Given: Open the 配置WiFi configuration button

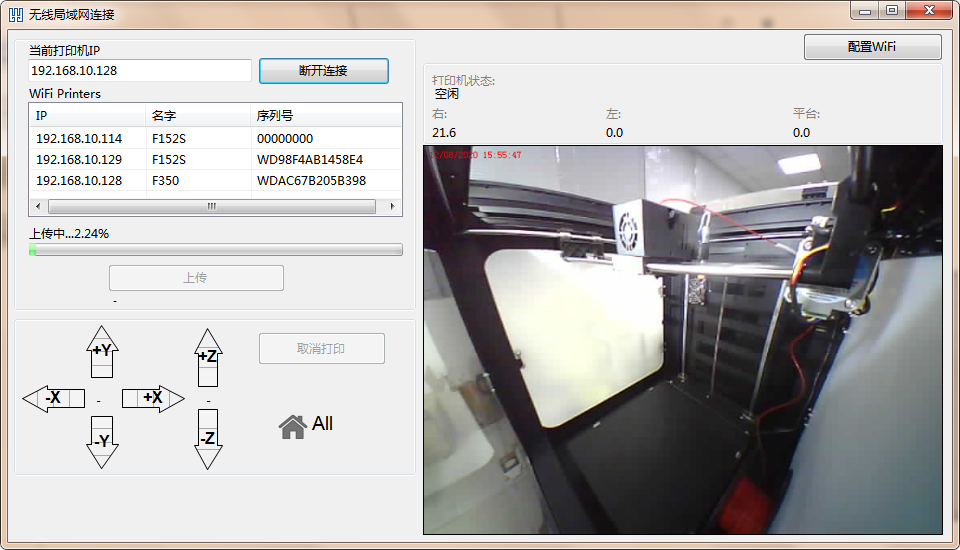Looking at the screenshot, I should coord(872,47).
